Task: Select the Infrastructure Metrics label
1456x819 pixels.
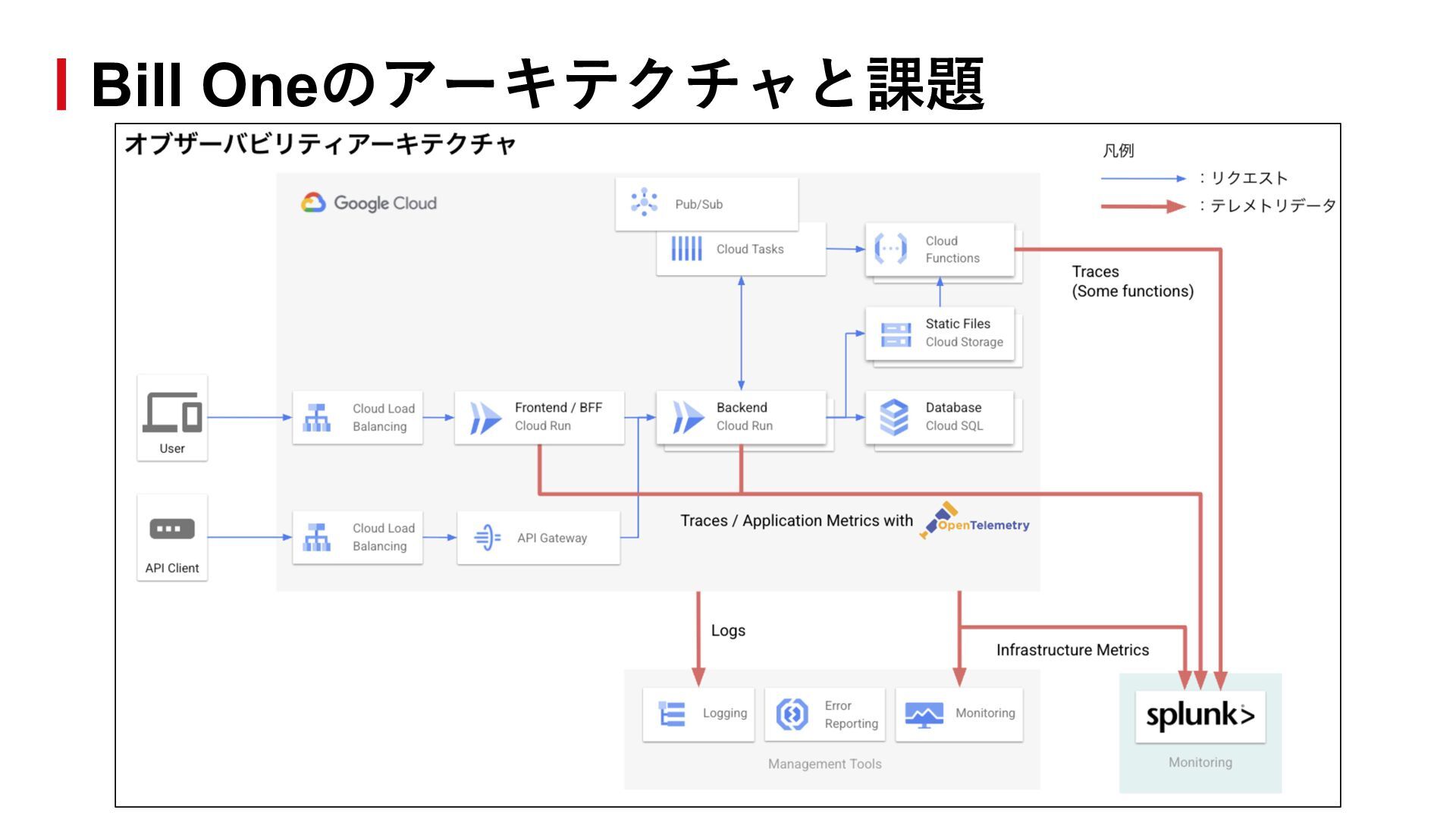Action: pyautogui.click(x=1072, y=651)
